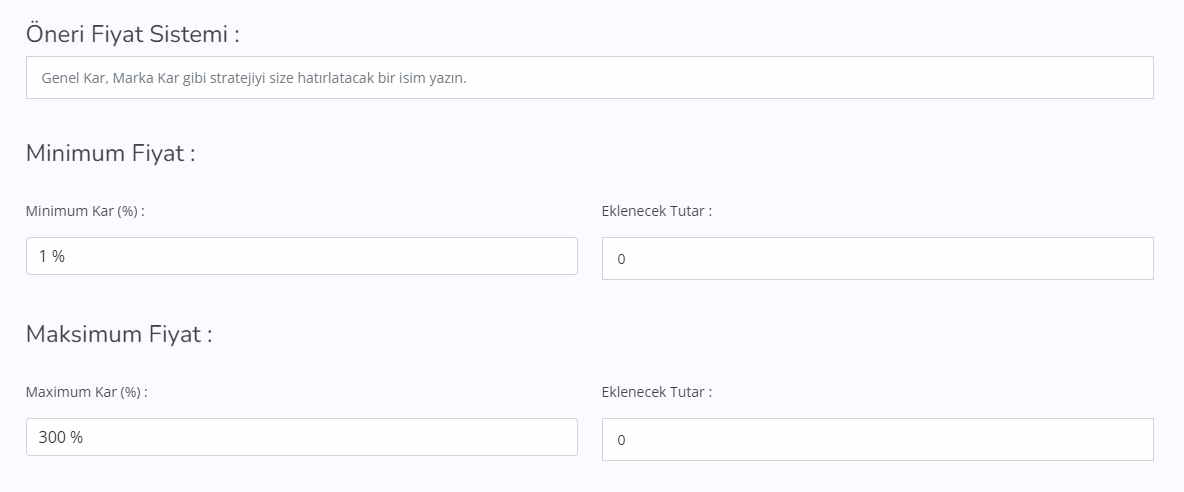Screen dimensions: 1184x492
Task: Click the "0" value in Maksimum Fiyat's amount field
Action: click(x=621, y=440)
